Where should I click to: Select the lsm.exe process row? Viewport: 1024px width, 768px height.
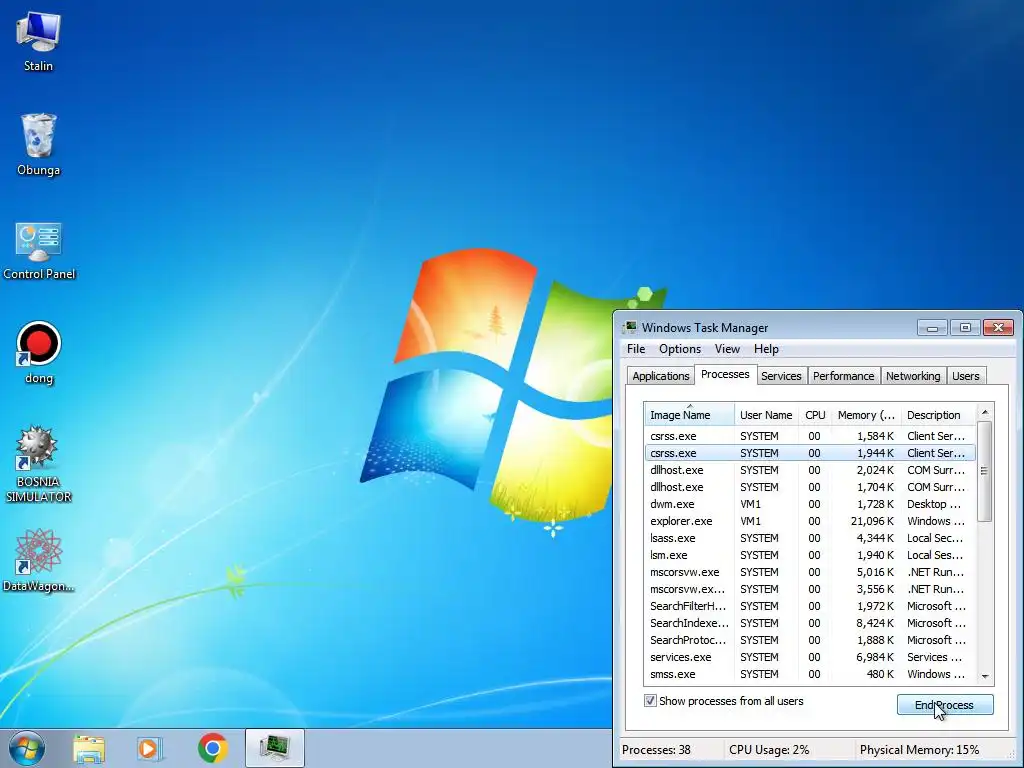pyautogui.click(x=810, y=554)
